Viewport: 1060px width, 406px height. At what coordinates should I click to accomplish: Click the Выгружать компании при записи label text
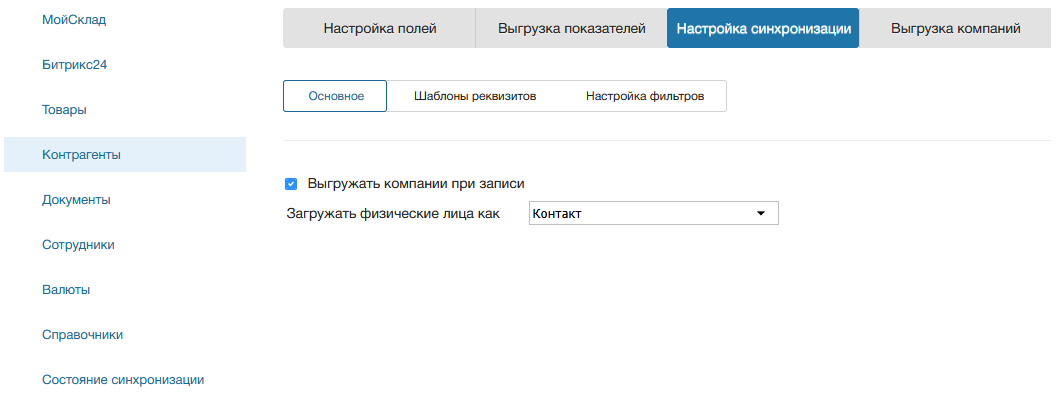pyautogui.click(x=416, y=184)
